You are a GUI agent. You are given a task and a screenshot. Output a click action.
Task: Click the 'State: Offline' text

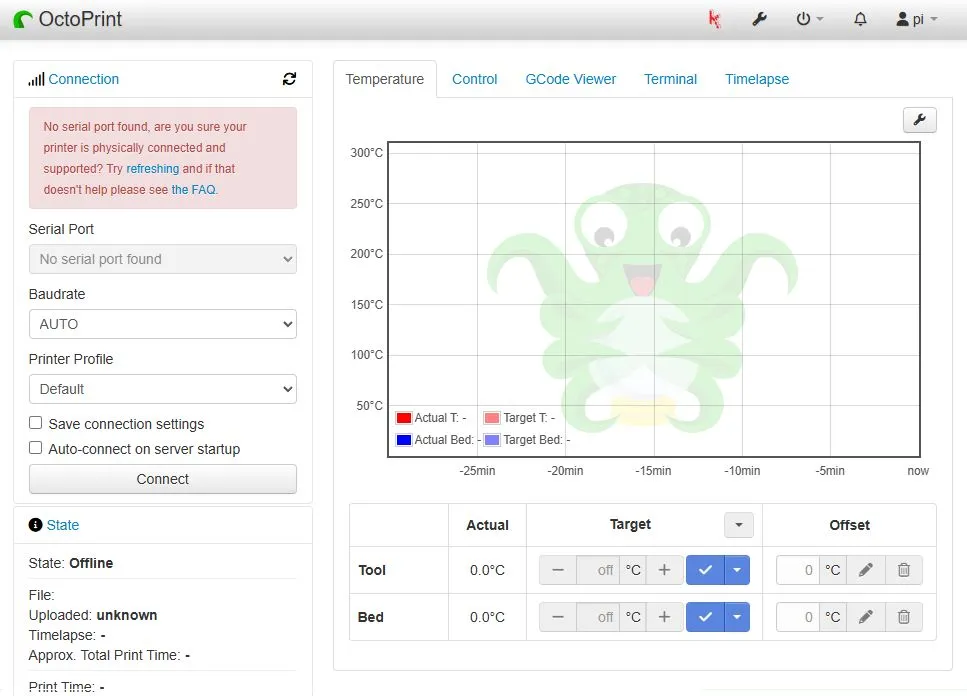click(x=71, y=563)
